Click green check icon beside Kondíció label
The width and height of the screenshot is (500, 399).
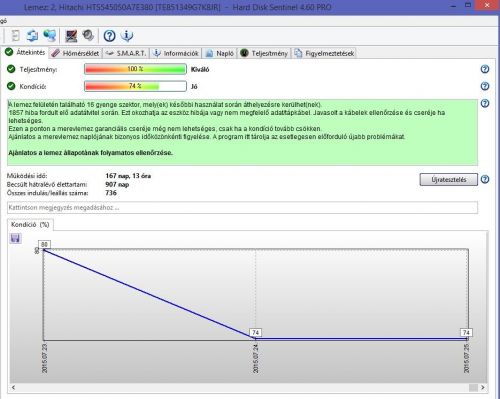click(11, 86)
